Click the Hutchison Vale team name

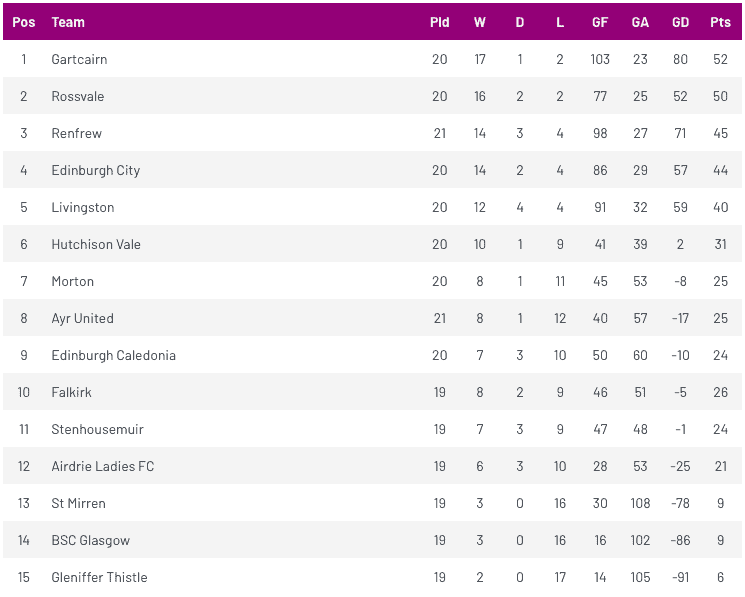coord(96,244)
